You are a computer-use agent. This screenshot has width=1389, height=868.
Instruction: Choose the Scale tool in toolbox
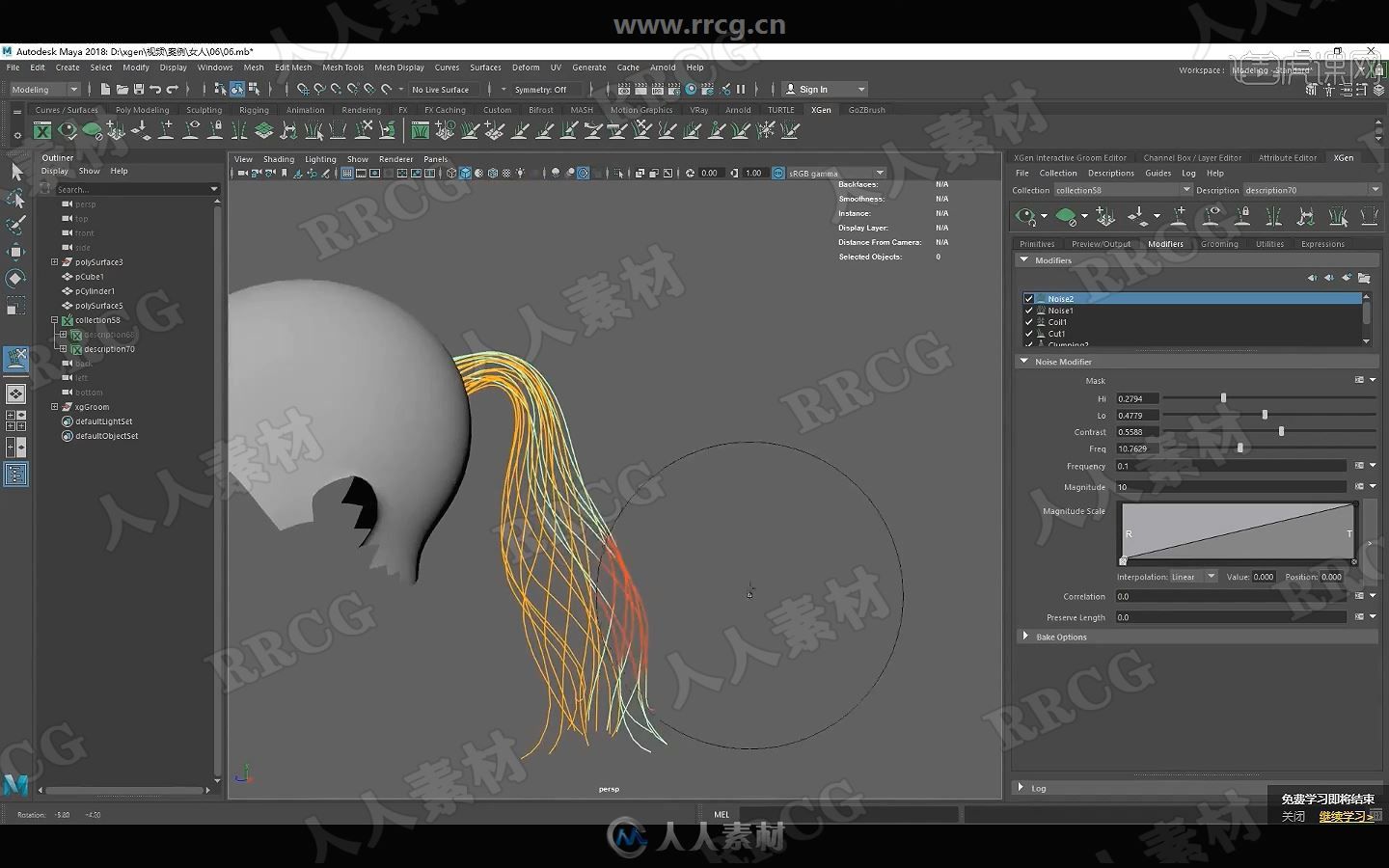(x=16, y=307)
